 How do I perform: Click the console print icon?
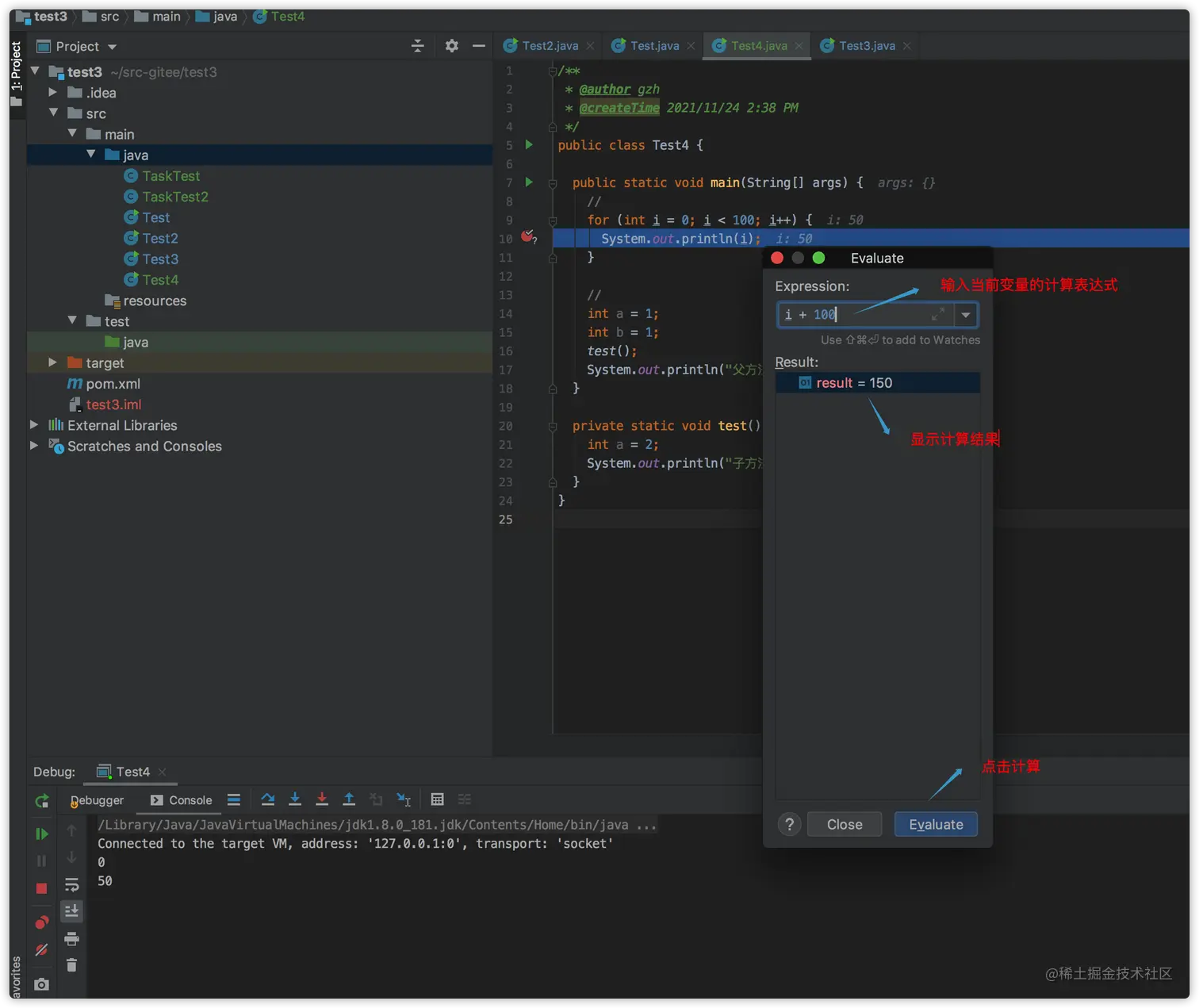(71, 939)
